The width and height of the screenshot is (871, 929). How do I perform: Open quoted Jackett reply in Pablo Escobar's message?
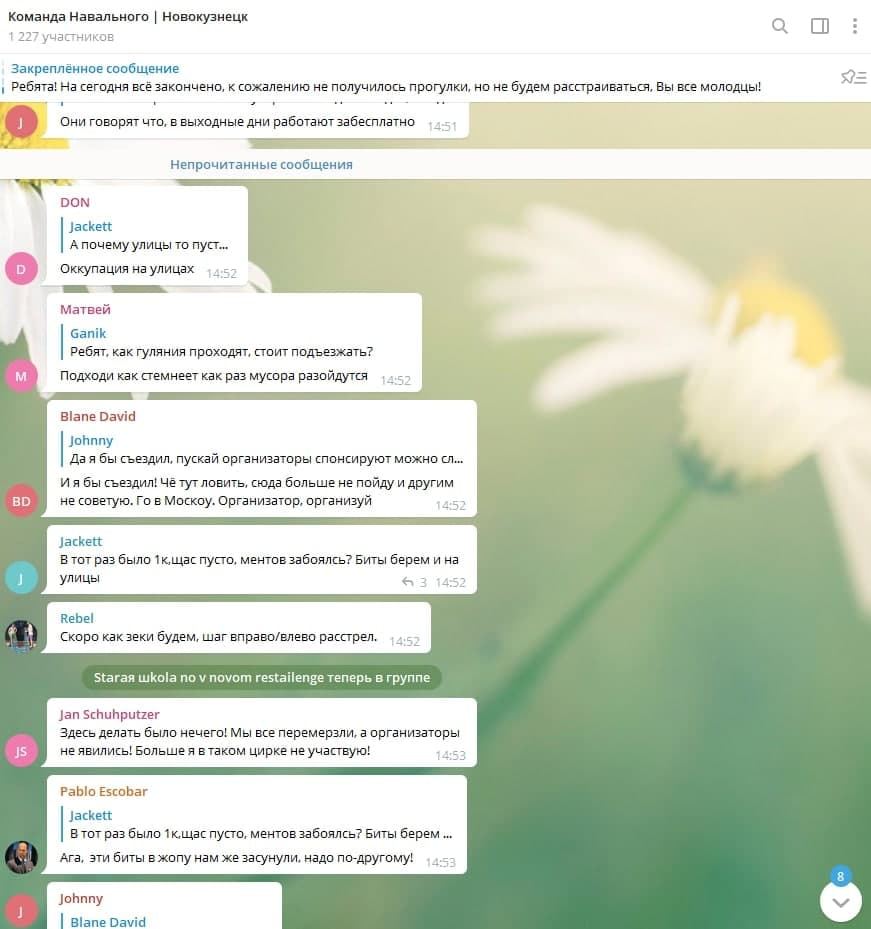257,824
